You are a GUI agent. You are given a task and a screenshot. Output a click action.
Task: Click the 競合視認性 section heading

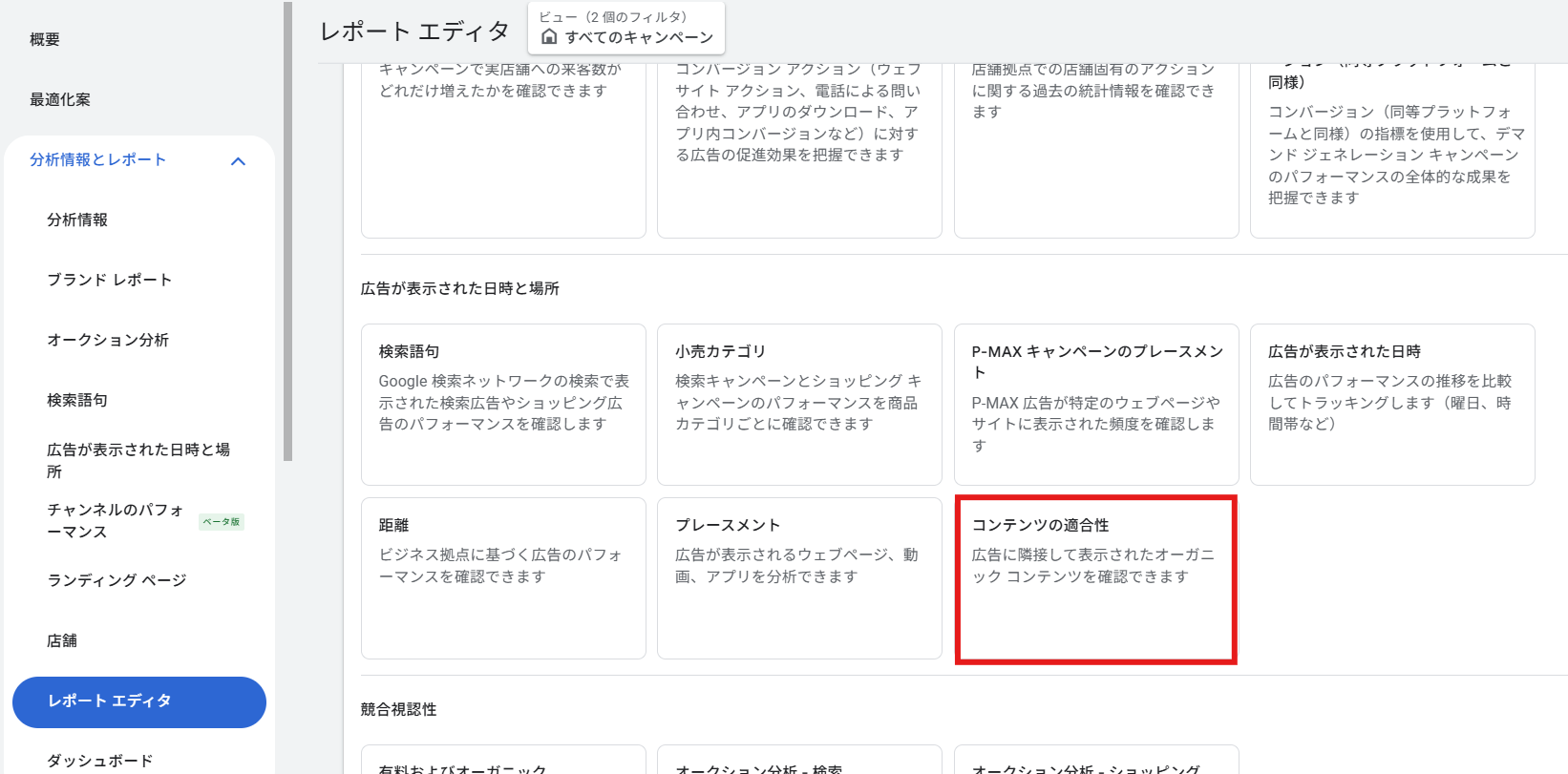point(399,709)
